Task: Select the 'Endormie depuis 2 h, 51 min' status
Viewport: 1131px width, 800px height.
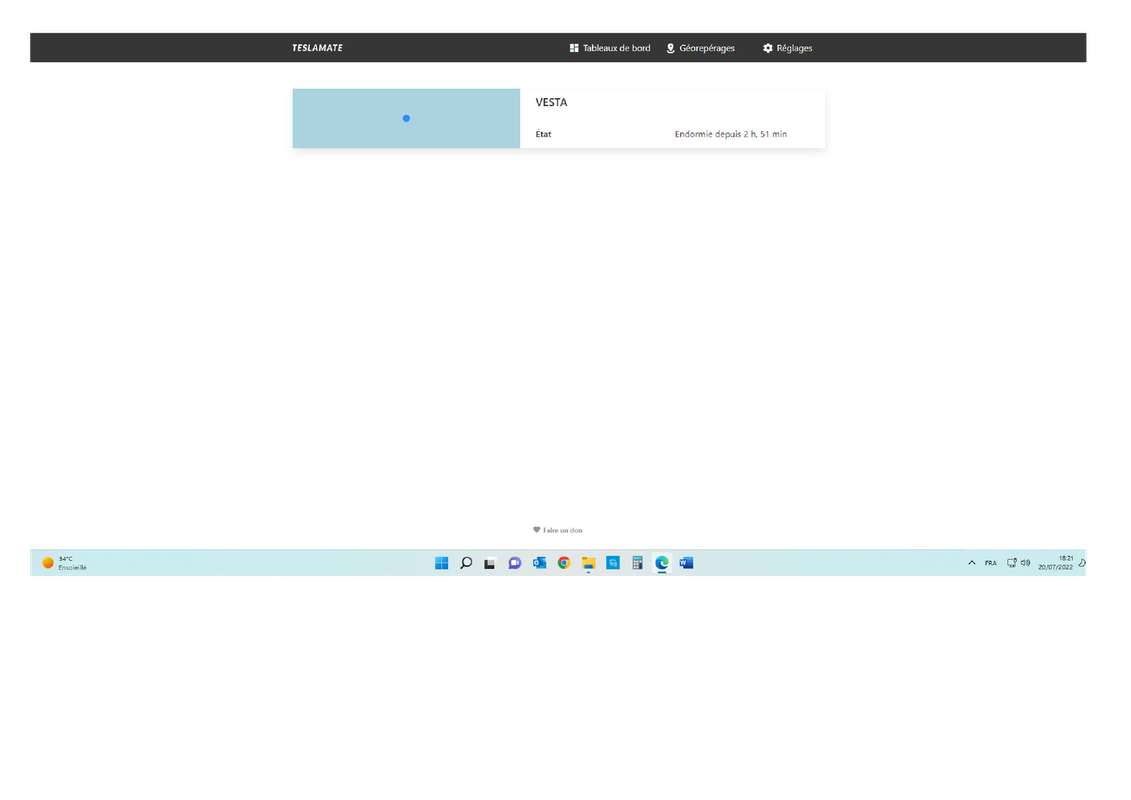Action: [731, 134]
